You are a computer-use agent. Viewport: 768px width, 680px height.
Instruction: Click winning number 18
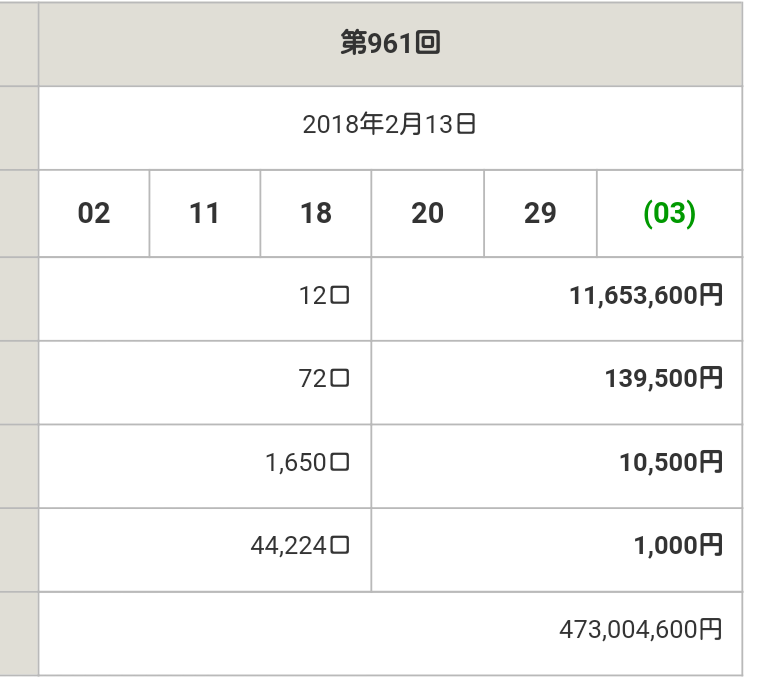click(x=316, y=213)
